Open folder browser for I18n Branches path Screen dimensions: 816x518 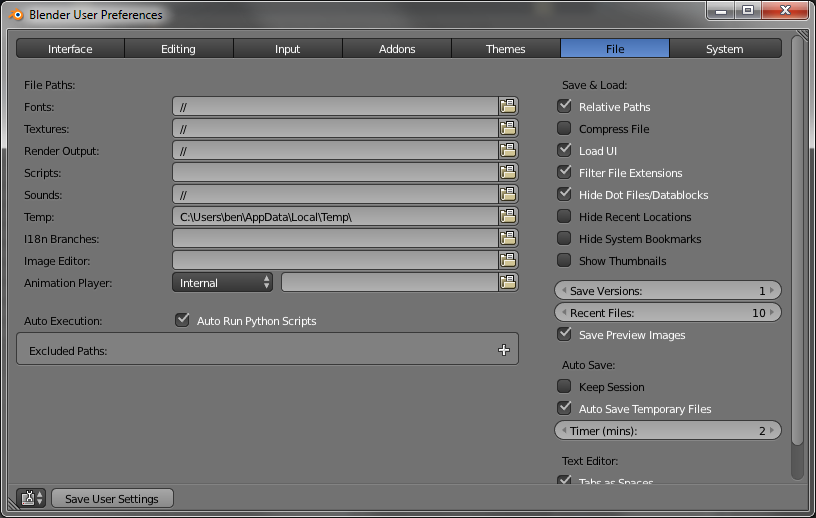pyautogui.click(x=508, y=238)
